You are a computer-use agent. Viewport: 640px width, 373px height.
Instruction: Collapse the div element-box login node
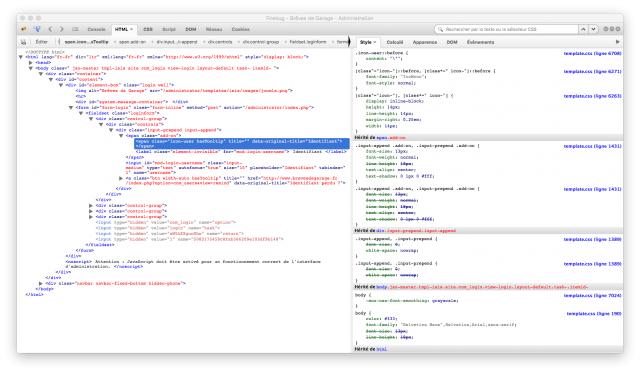[x=61, y=85]
